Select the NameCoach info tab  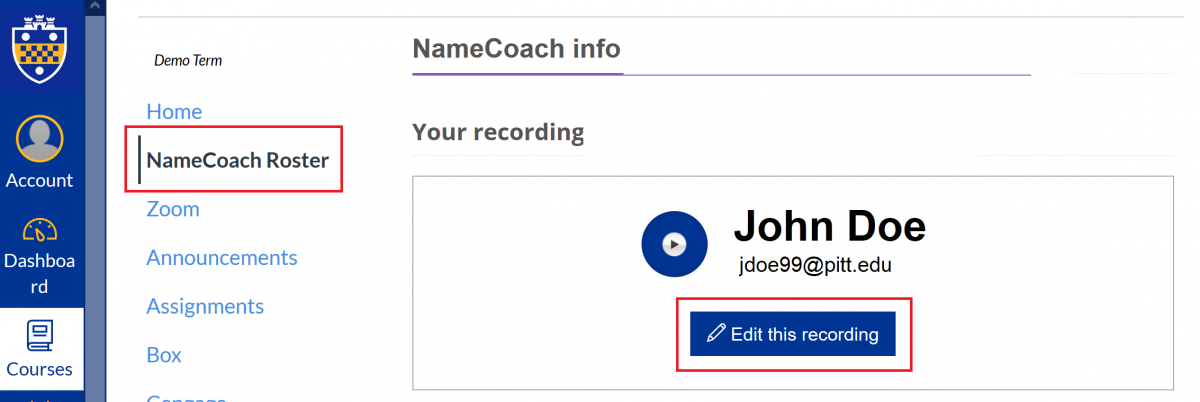pyautogui.click(x=517, y=49)
